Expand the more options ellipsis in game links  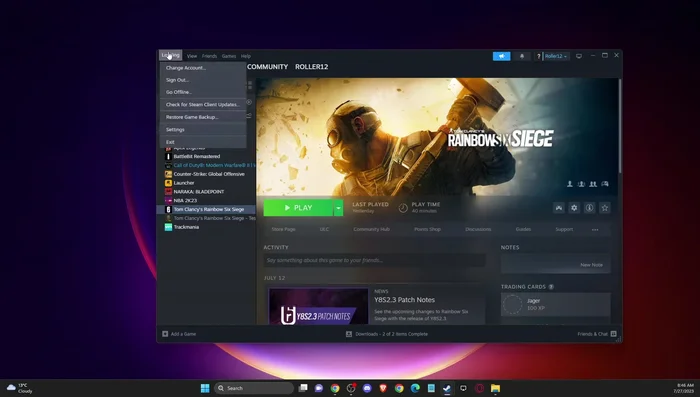595,229
